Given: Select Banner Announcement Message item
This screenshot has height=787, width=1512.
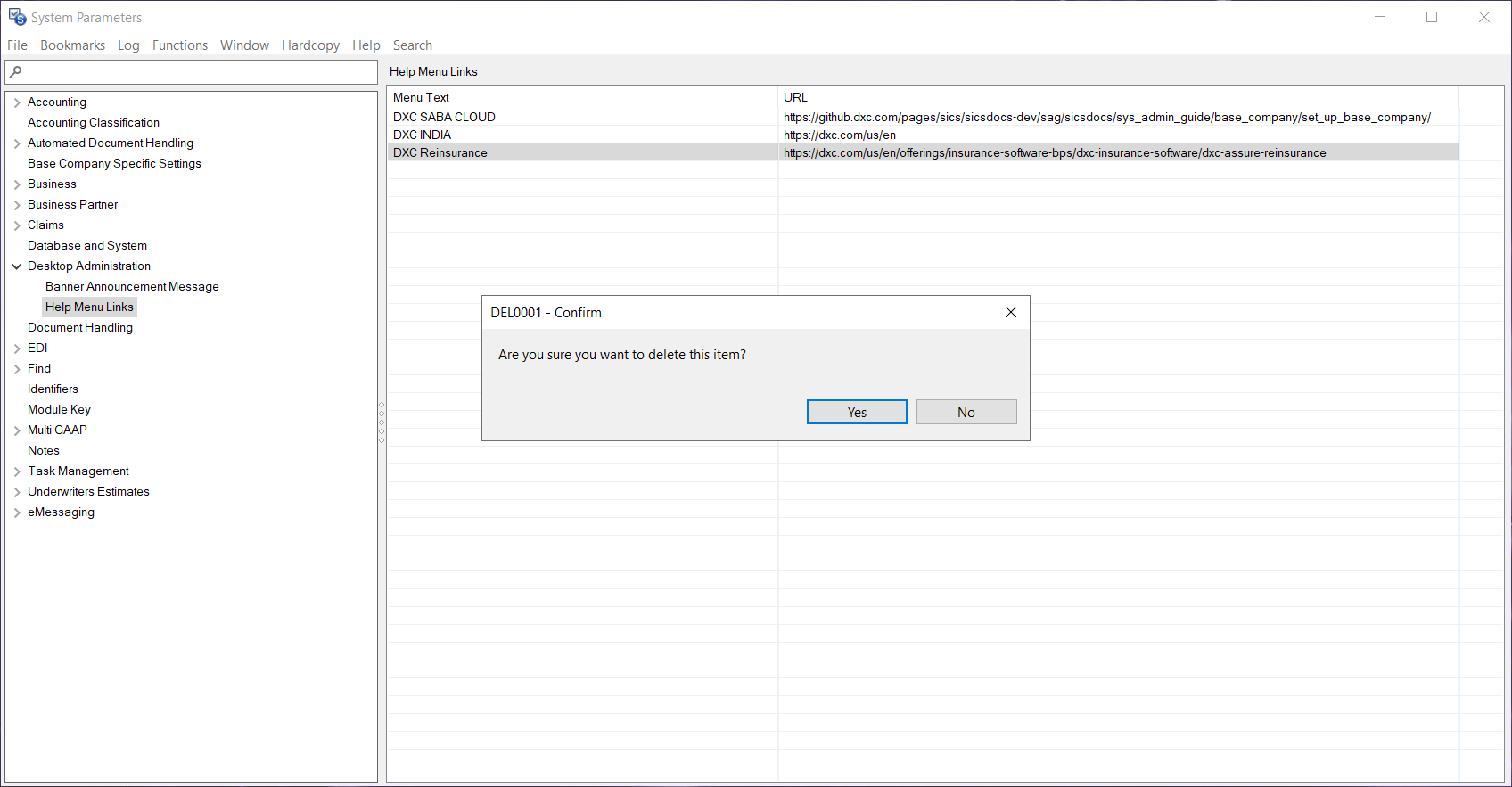Looking at the screenshot, I should point(132,287).
